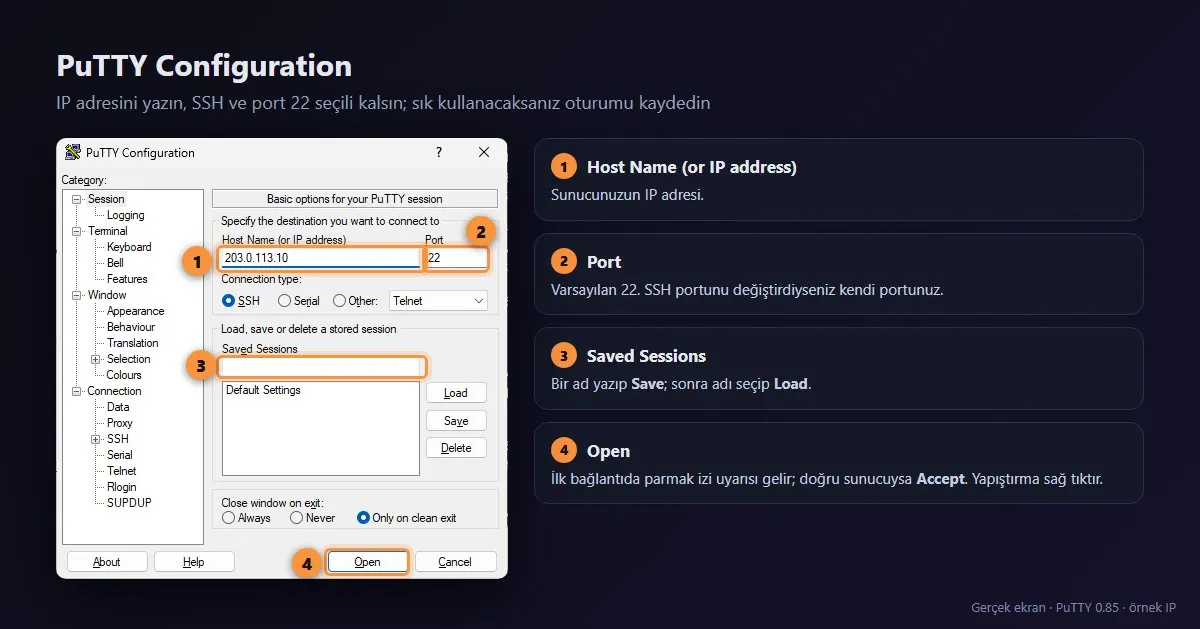Collapse the Window tree node

click(77, 295)
